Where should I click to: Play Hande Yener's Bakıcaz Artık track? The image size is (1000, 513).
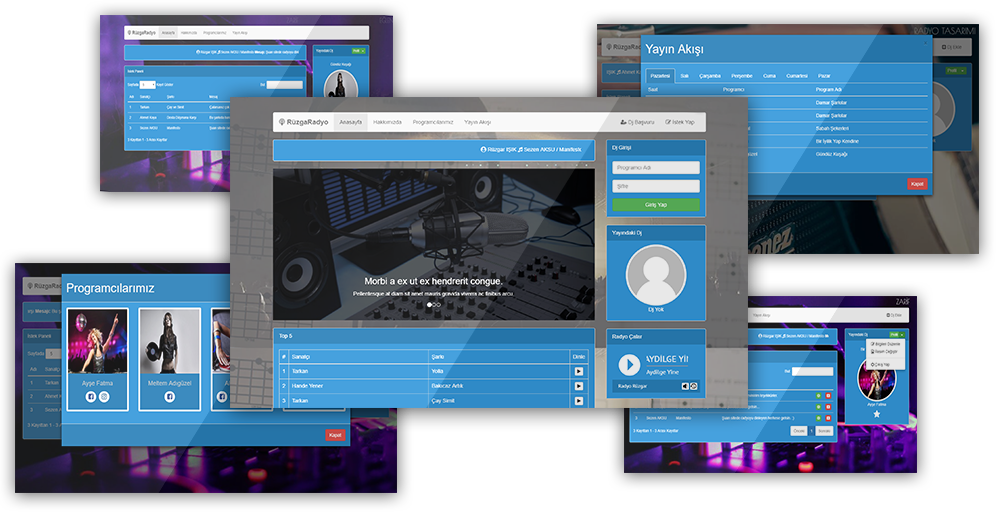[578, 386]
